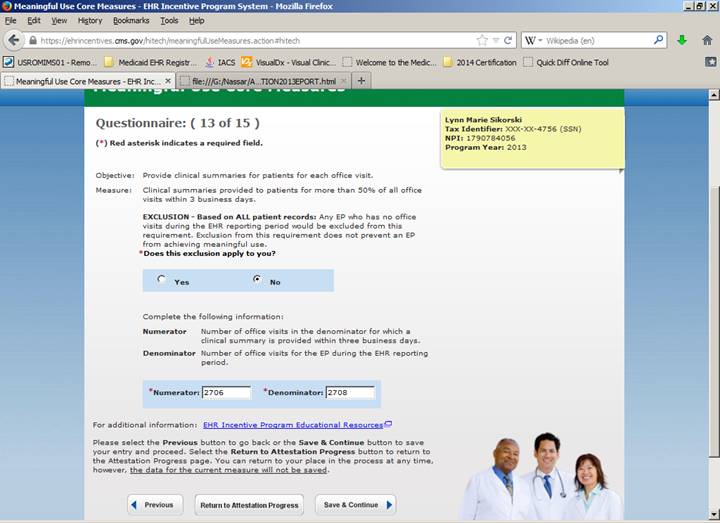Open the Bookmarks menu

131,20
